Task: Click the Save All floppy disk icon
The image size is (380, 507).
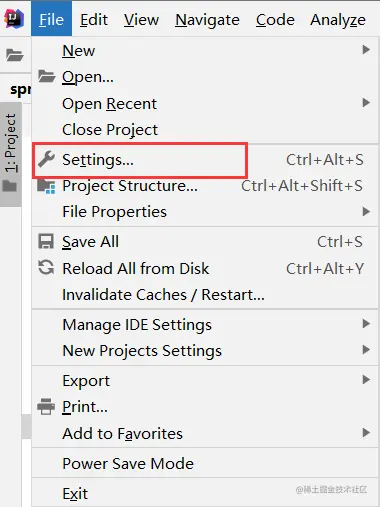Action: coord(46,242)
